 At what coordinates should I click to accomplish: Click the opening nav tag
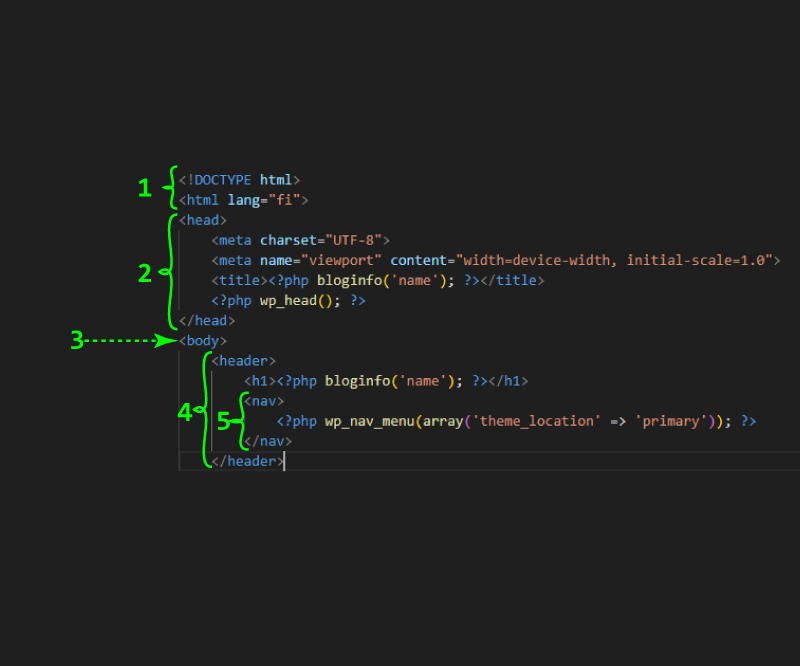(x=264, y=401)
